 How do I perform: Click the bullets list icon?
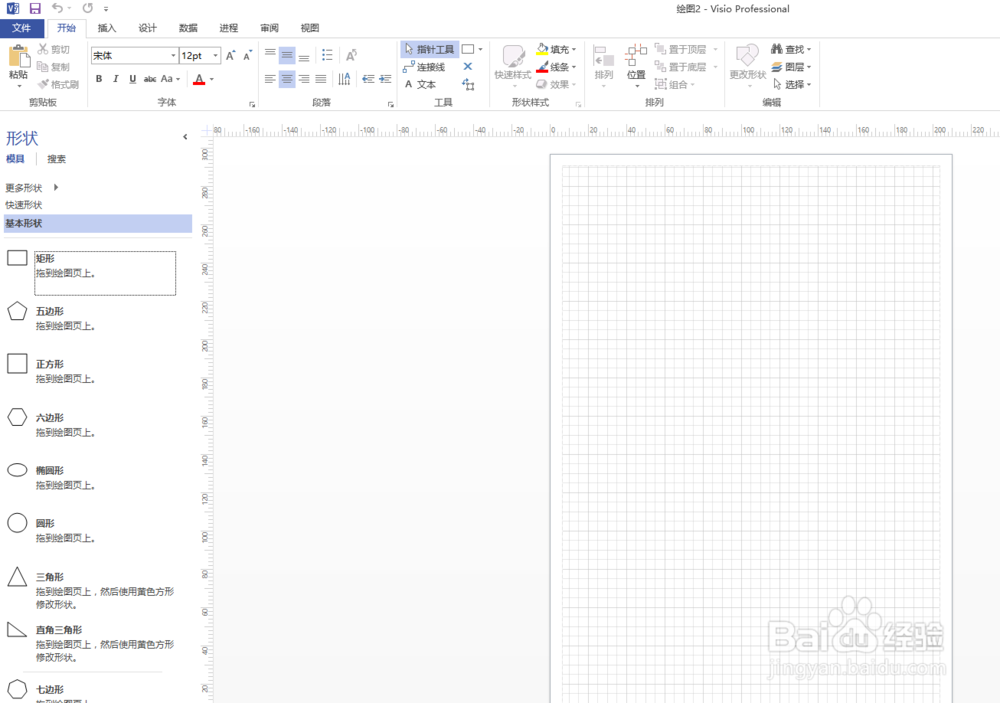pos(327,56)
